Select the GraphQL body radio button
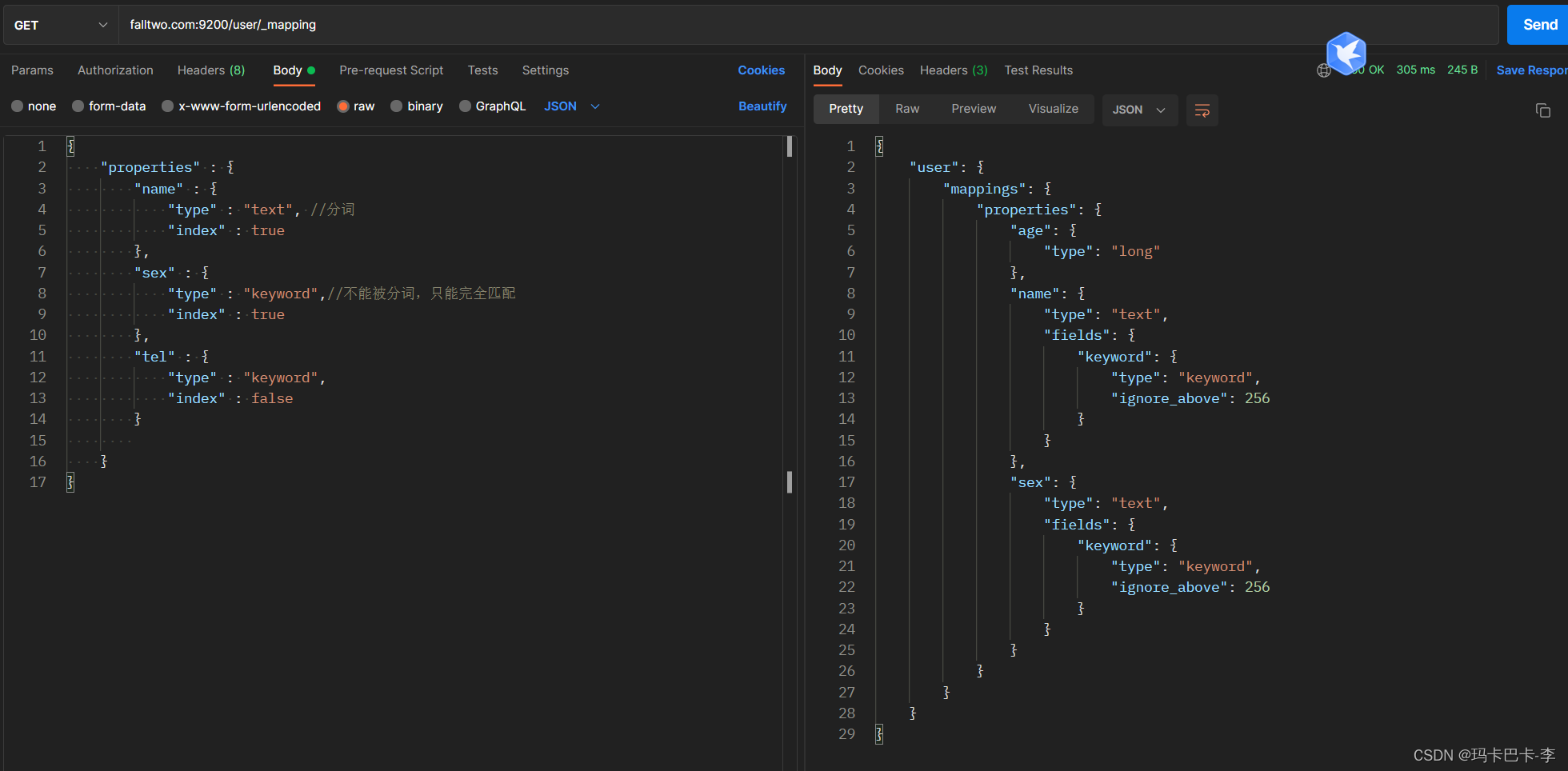 click(x=465, y=106)
